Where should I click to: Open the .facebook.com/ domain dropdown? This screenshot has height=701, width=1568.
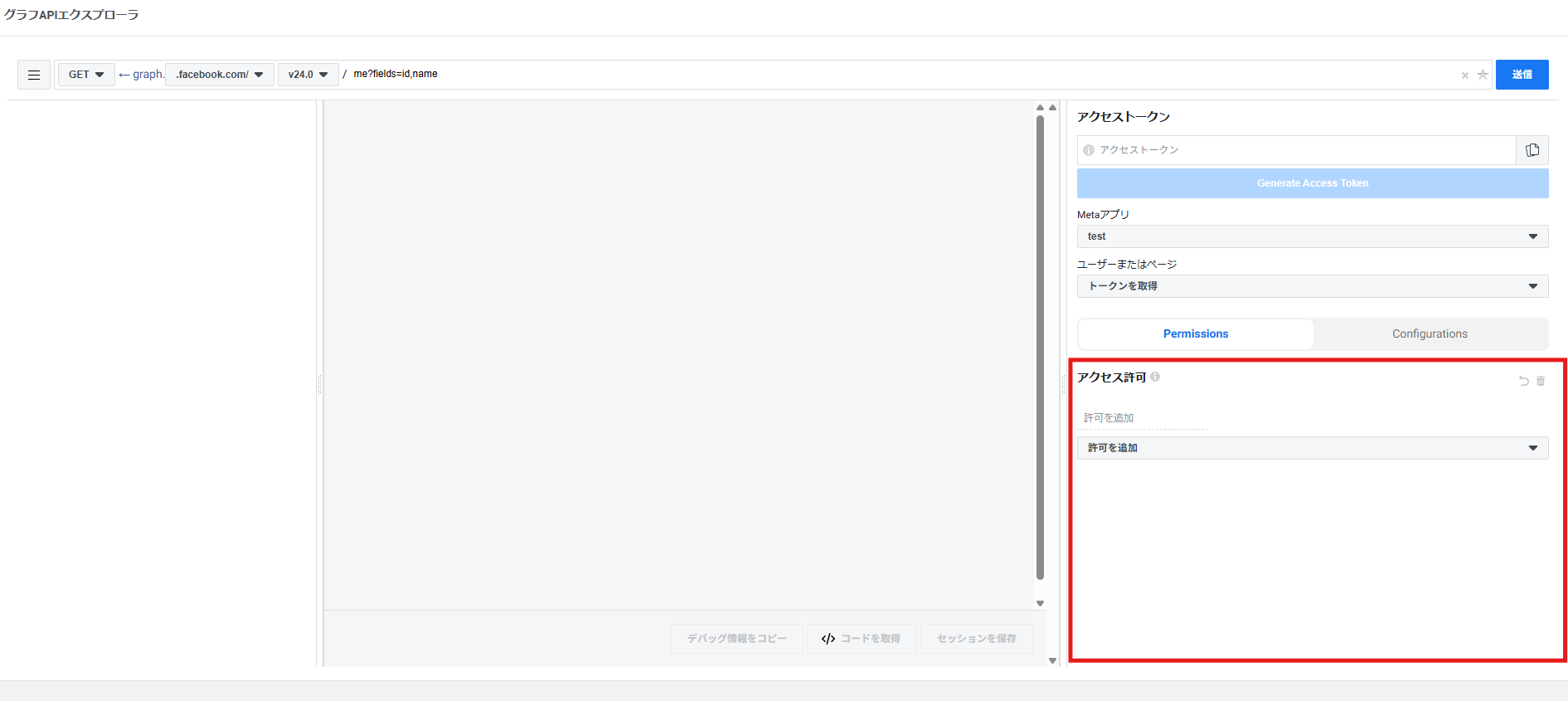tap(220, 75)
